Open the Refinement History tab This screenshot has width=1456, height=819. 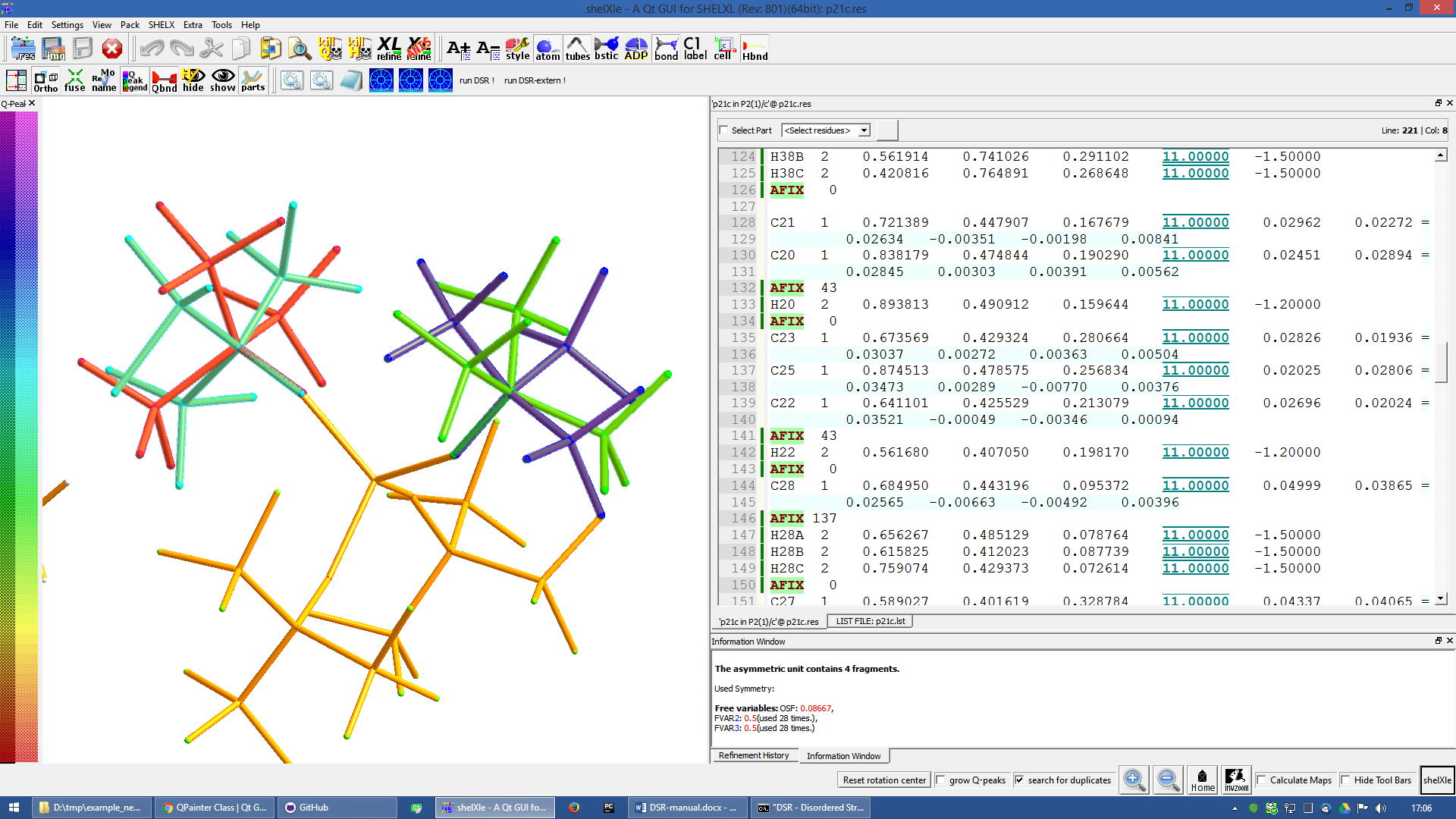(754, 756)
